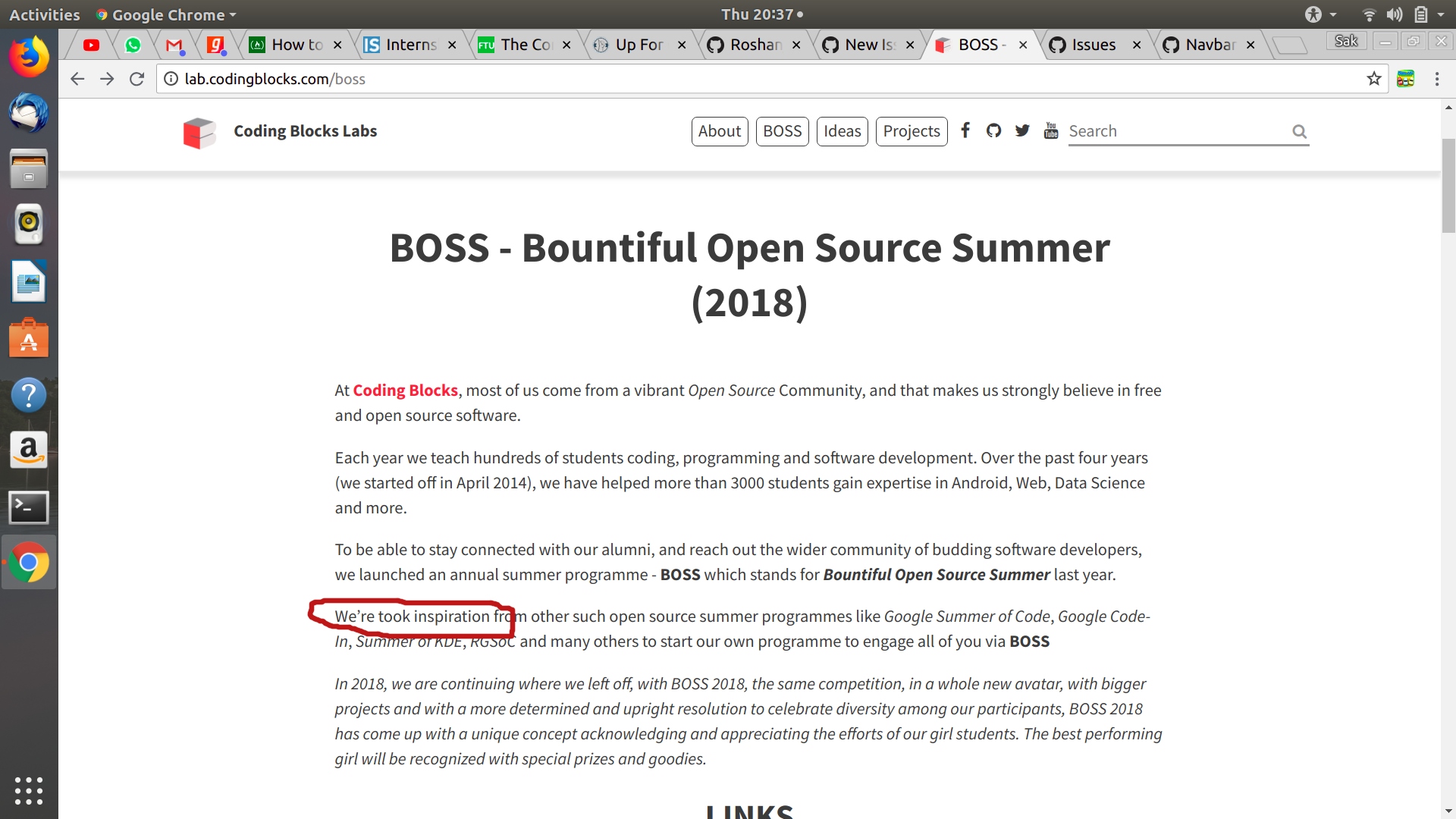Go forward in browser history

107,79
